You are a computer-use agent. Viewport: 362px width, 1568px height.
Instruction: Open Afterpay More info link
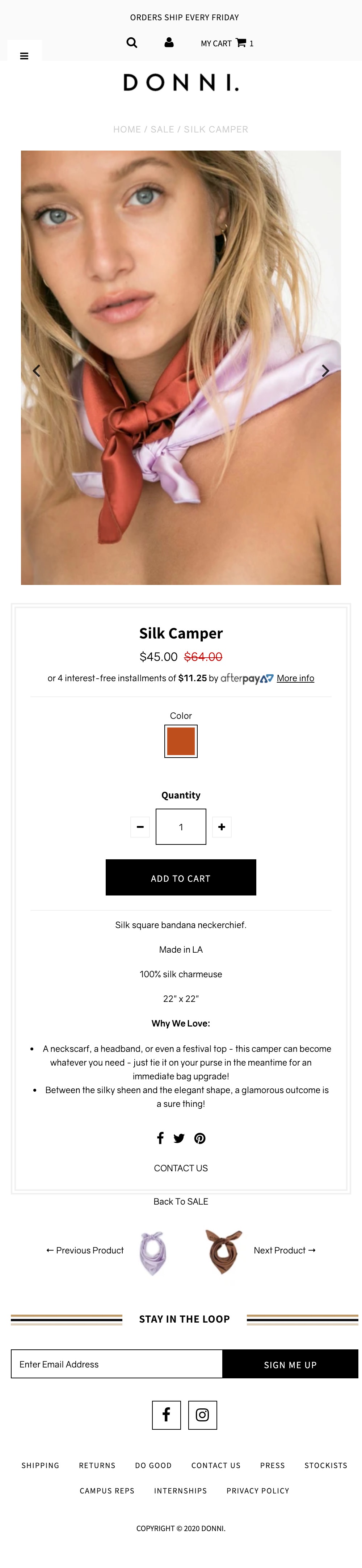296,678
